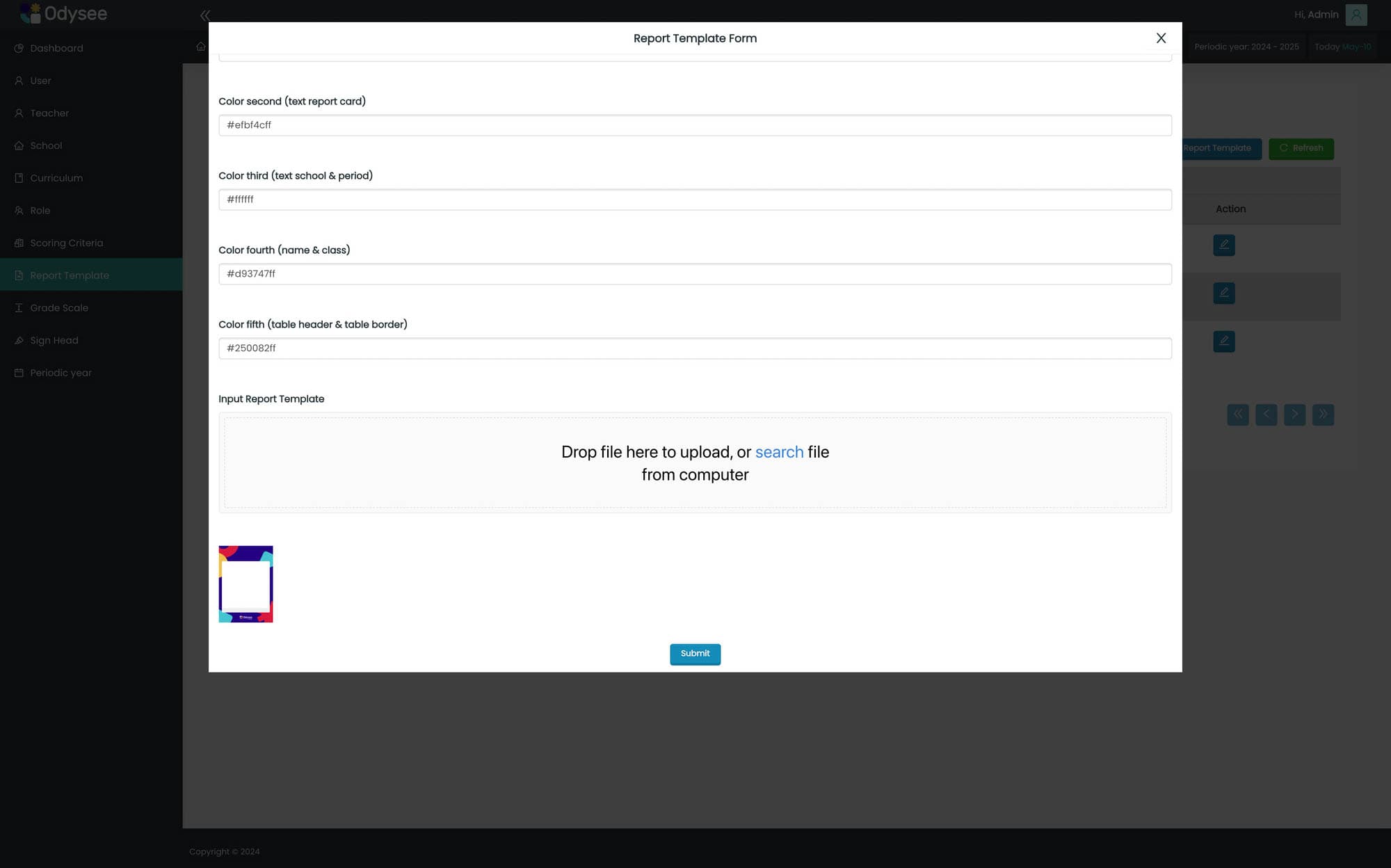Open the Dashboard section in sidebar

coord(56,48)
